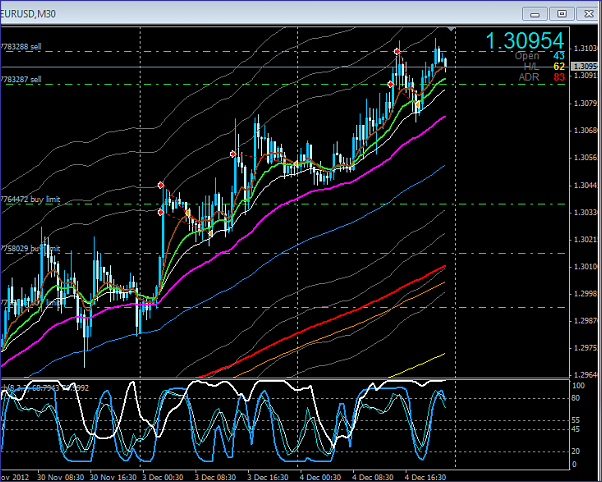Click the orange close arrow just before 4 Dec 00:30
The width and height of the screenshot is (602, 482).
296,164
